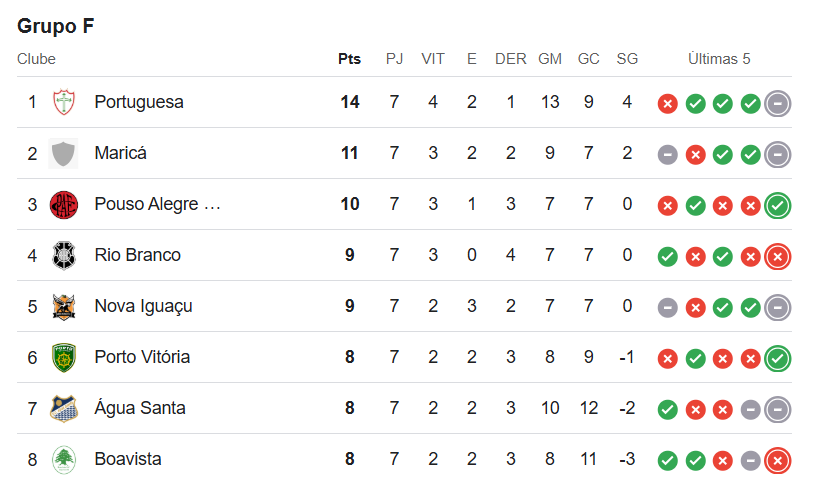The image size is (815, 492).
Task: Open the Portuguesa team name
Action: click(139, 102)
